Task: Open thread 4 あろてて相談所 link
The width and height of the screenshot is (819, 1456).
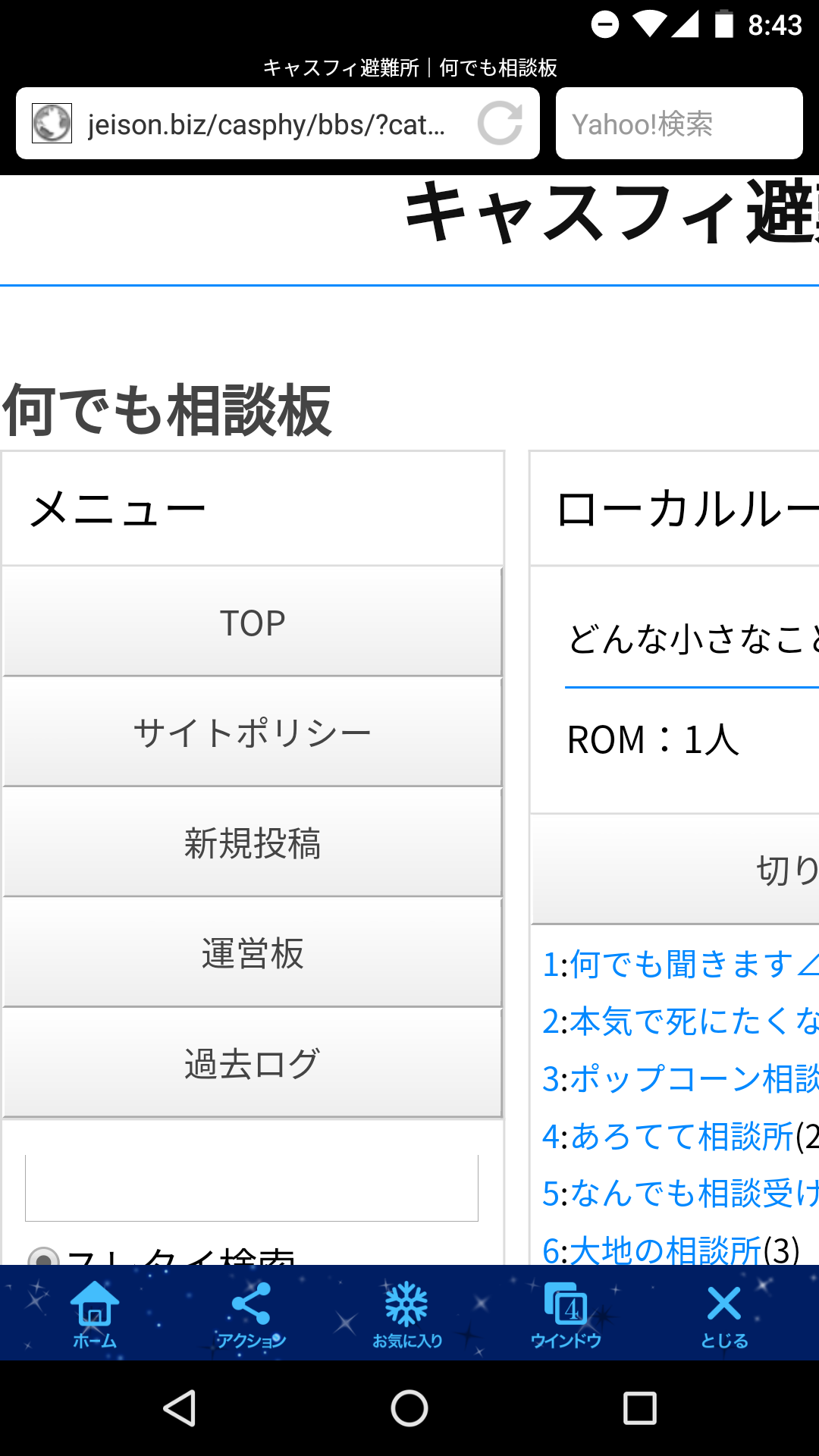Action: 667,1136
